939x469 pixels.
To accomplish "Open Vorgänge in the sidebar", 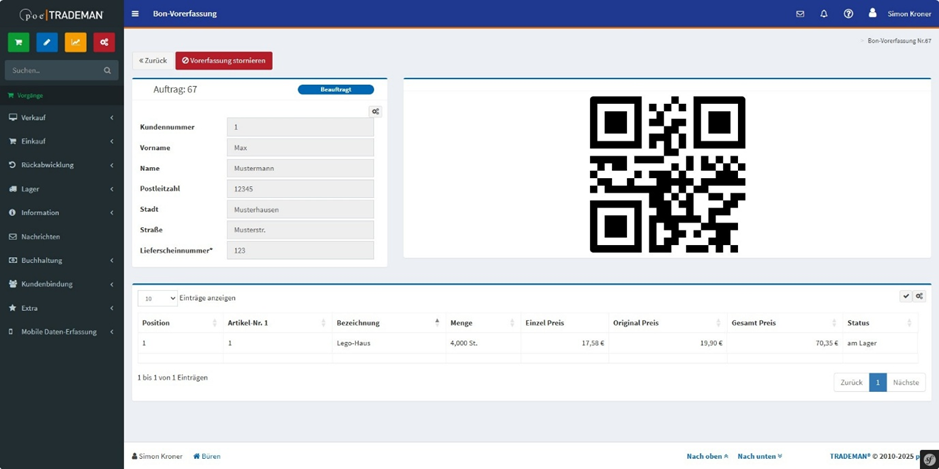I will pyautogui.click(x=62, y=95).
